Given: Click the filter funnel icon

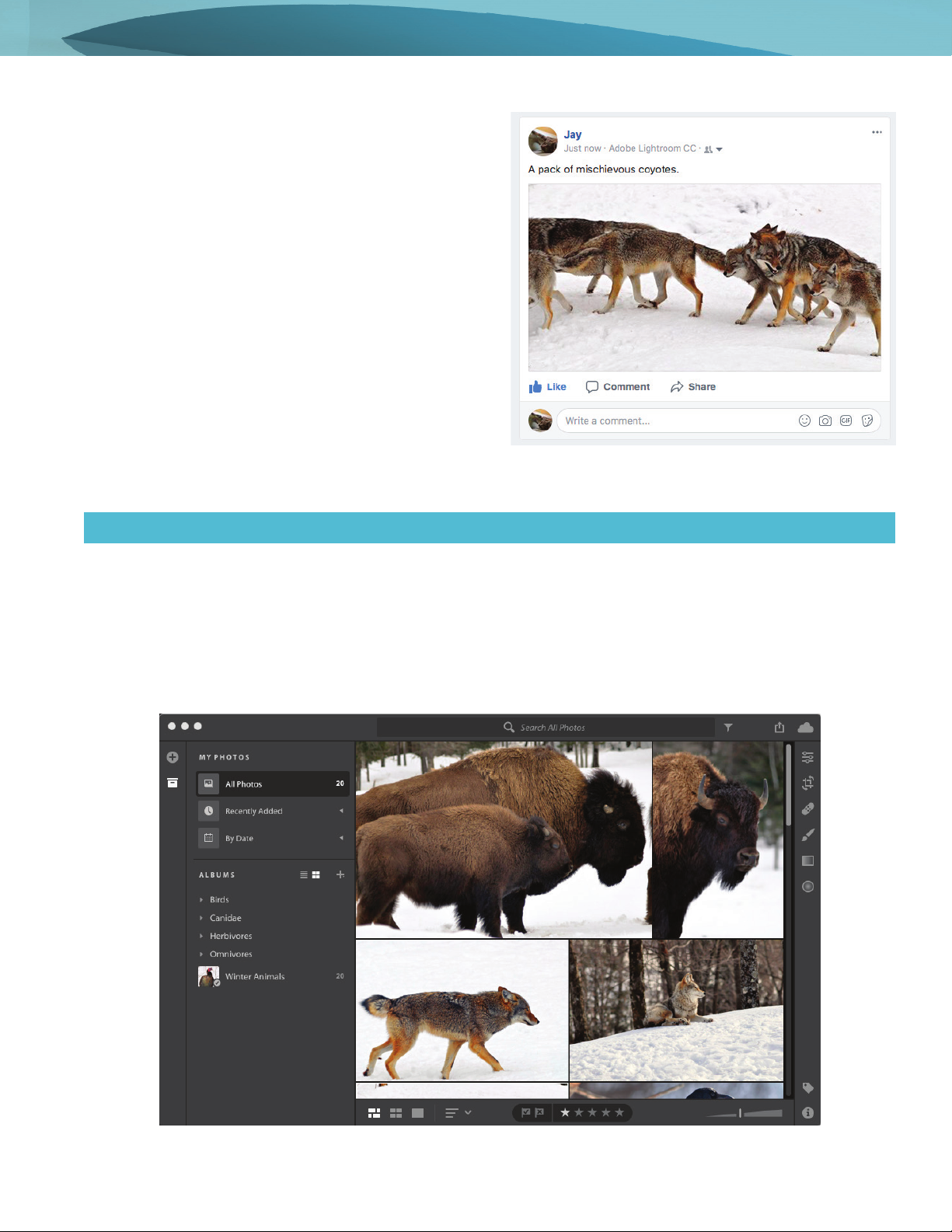Looking at the screenshot, I should tap(728, 728).
